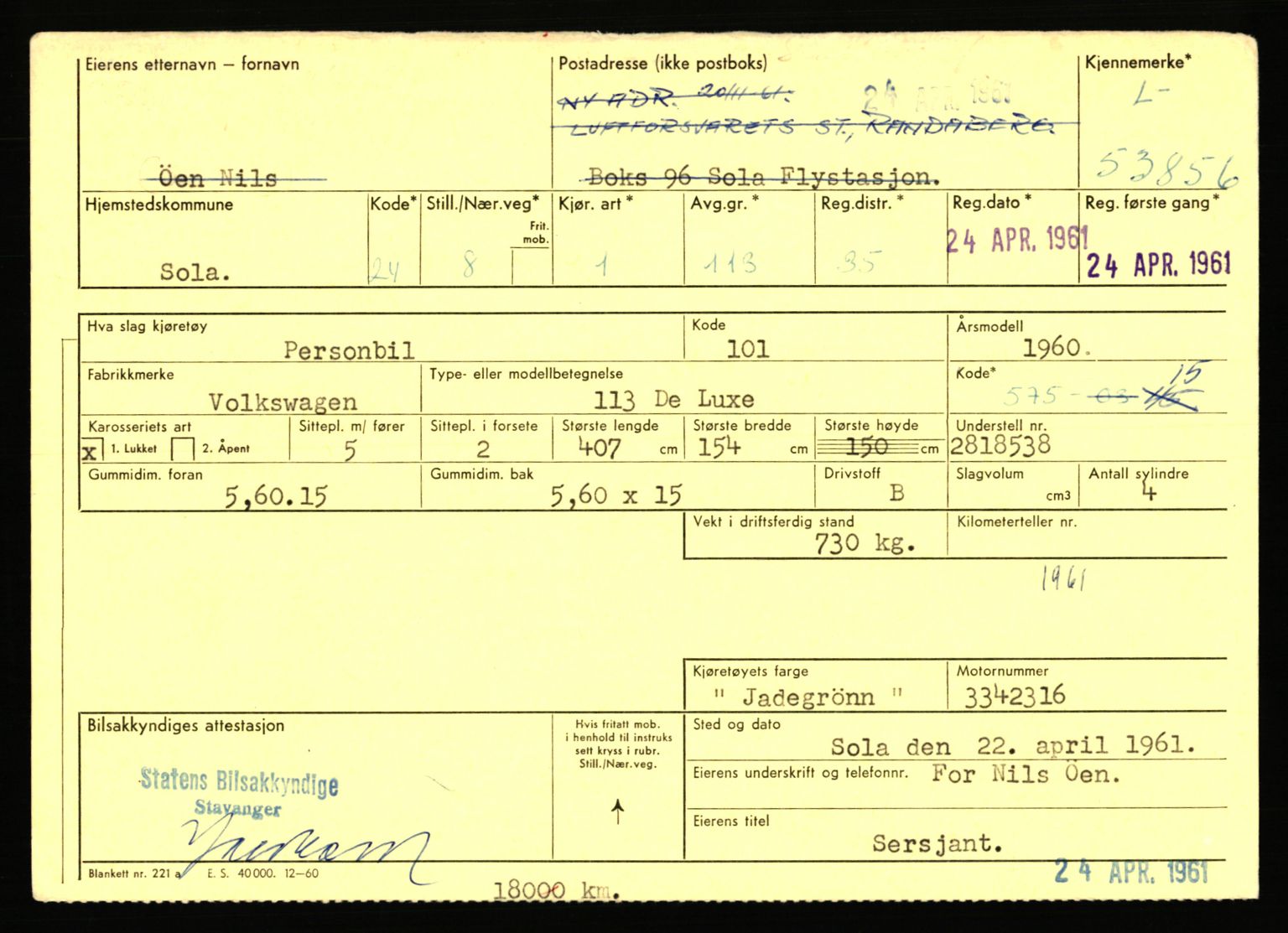Click the blue 24 APR. 1961 stamp at bottom right
1288x933 pixels.
tap(1130, 872)
